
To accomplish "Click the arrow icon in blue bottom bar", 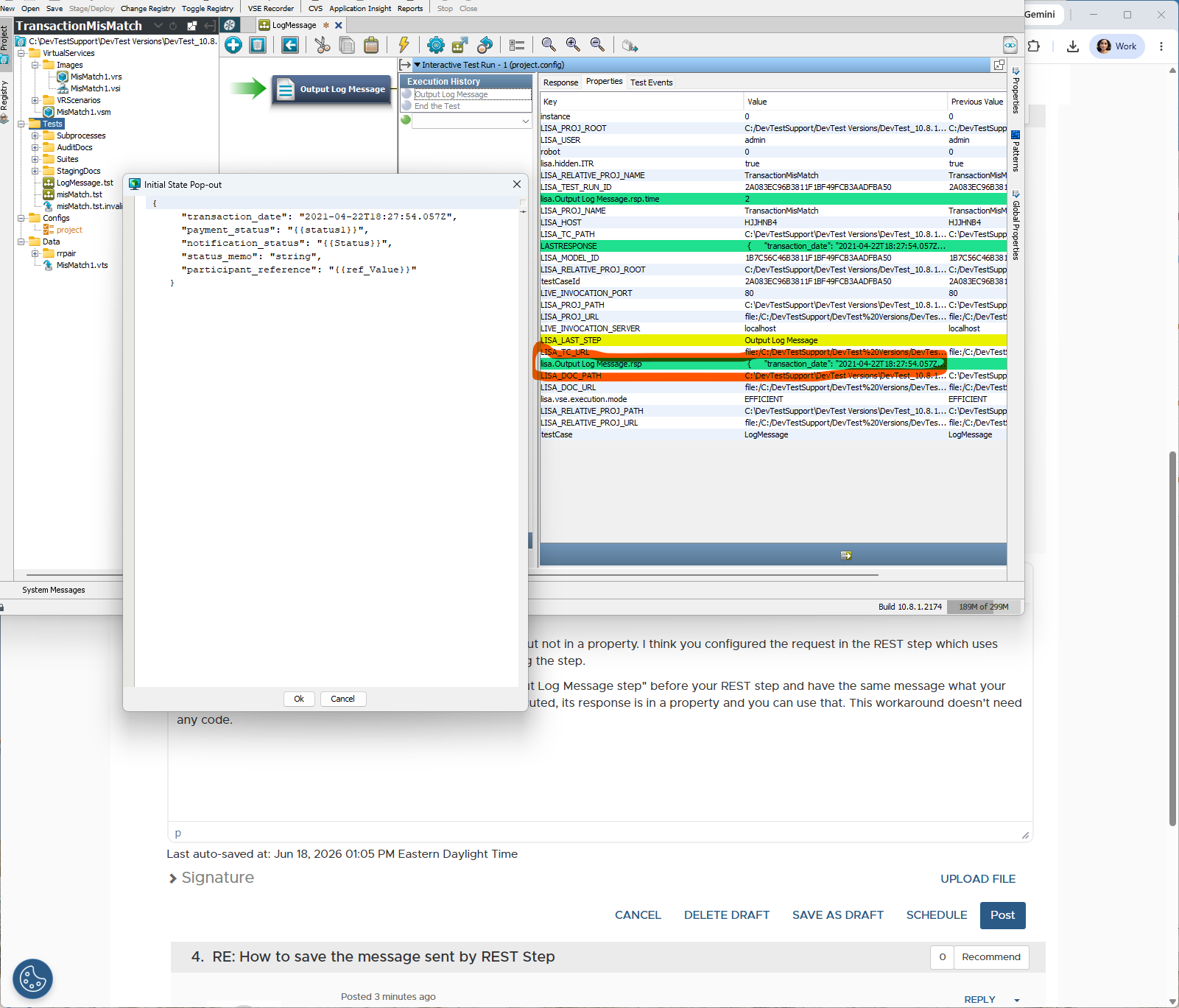I will [846, 555].
